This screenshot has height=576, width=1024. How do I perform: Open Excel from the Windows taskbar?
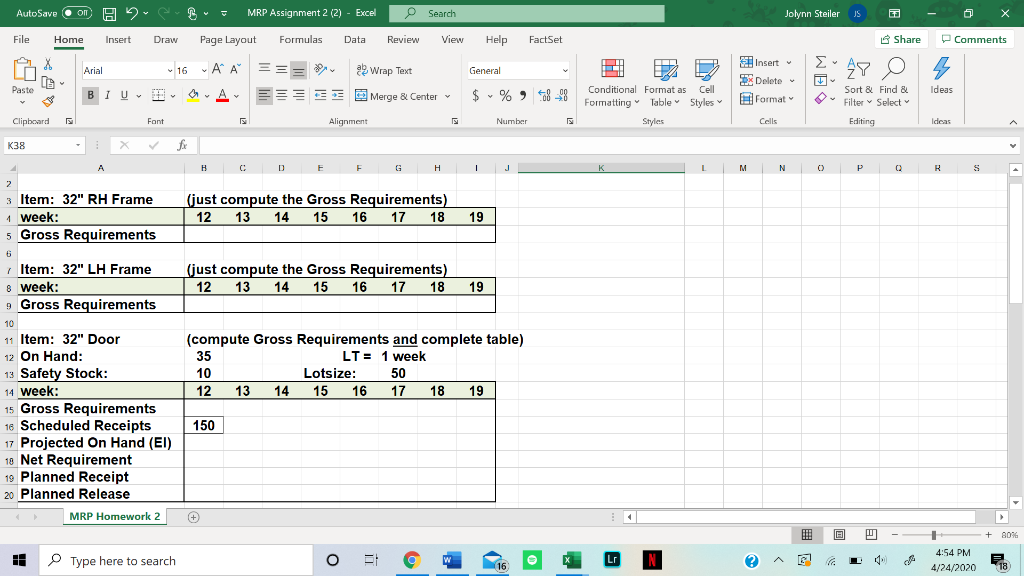pos(571,560)
